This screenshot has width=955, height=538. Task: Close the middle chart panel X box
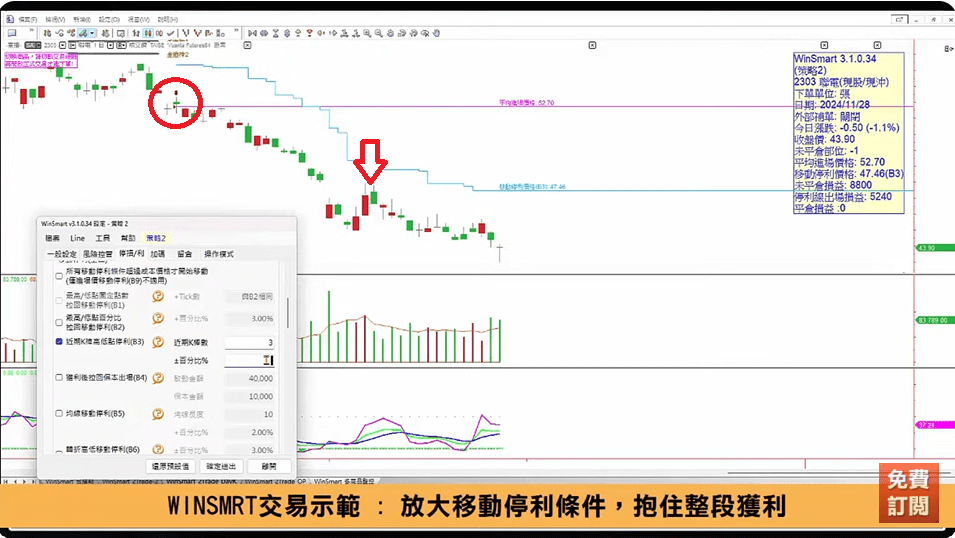(592, 45)
